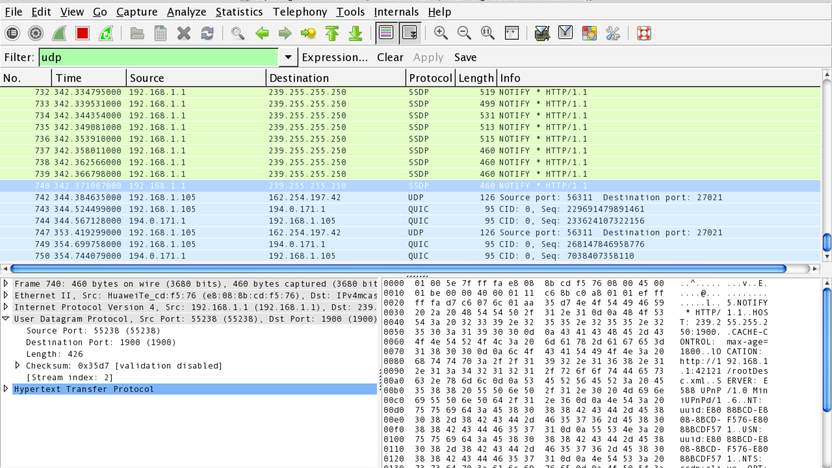Edit capture filters icon
832x468 pixels.
point(542,33)
